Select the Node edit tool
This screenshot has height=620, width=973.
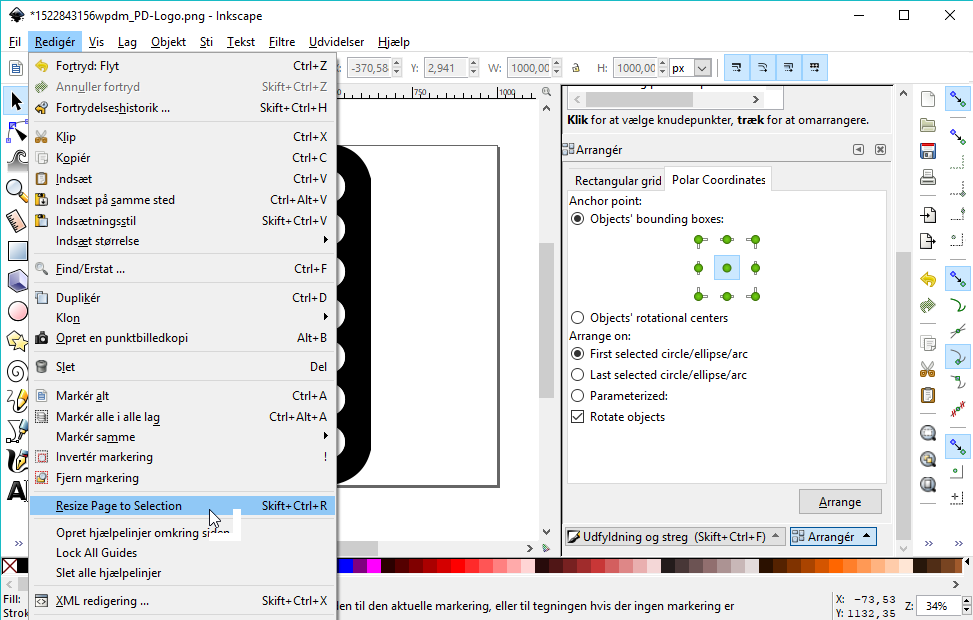tap(16, 131)
